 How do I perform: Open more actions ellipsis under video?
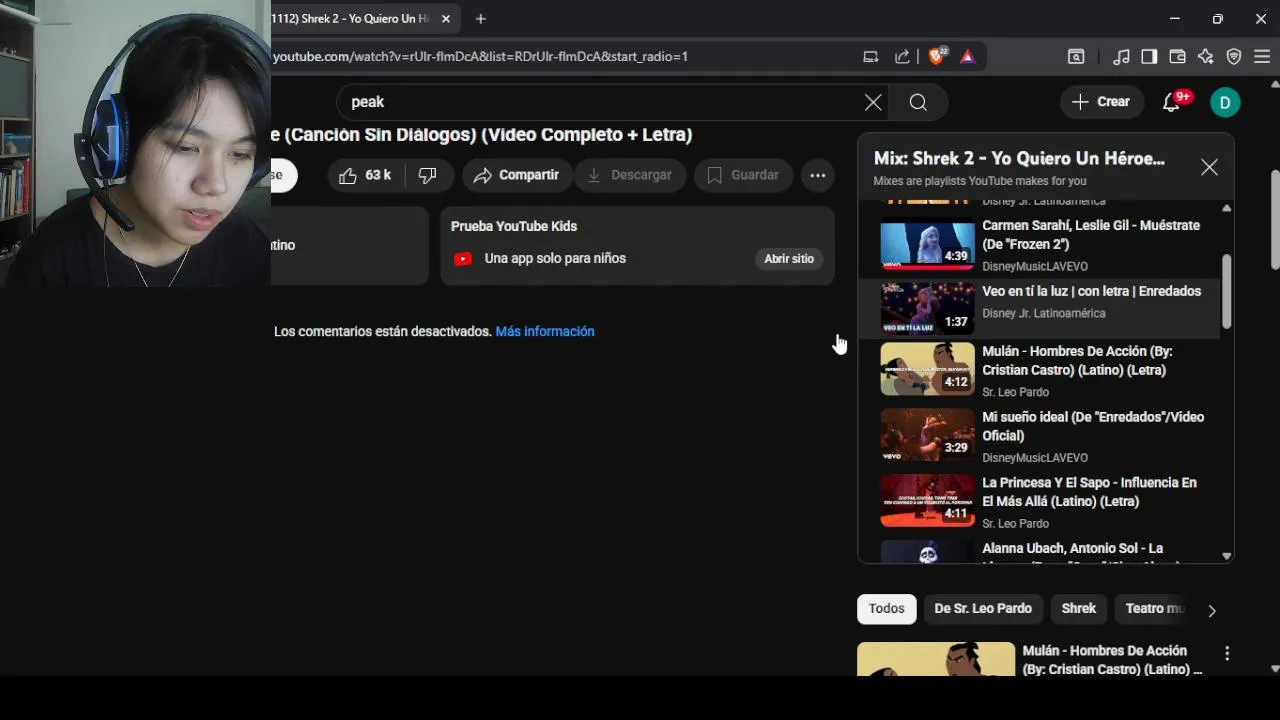[817, 175]
